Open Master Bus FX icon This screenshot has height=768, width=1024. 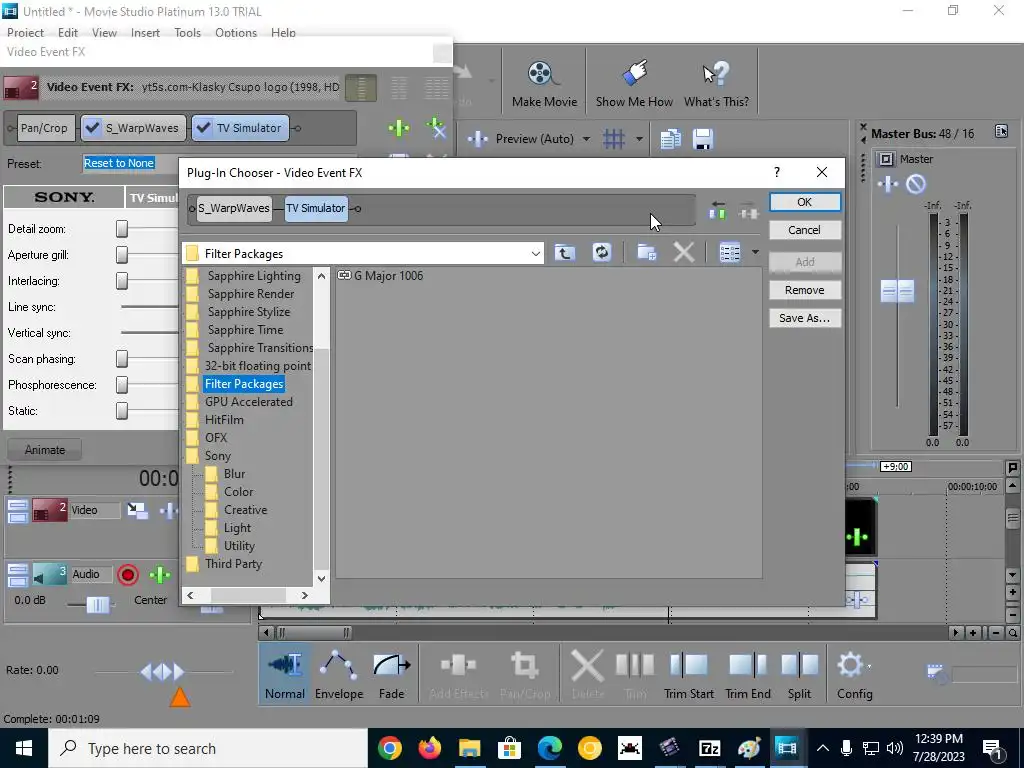[888, 184]
